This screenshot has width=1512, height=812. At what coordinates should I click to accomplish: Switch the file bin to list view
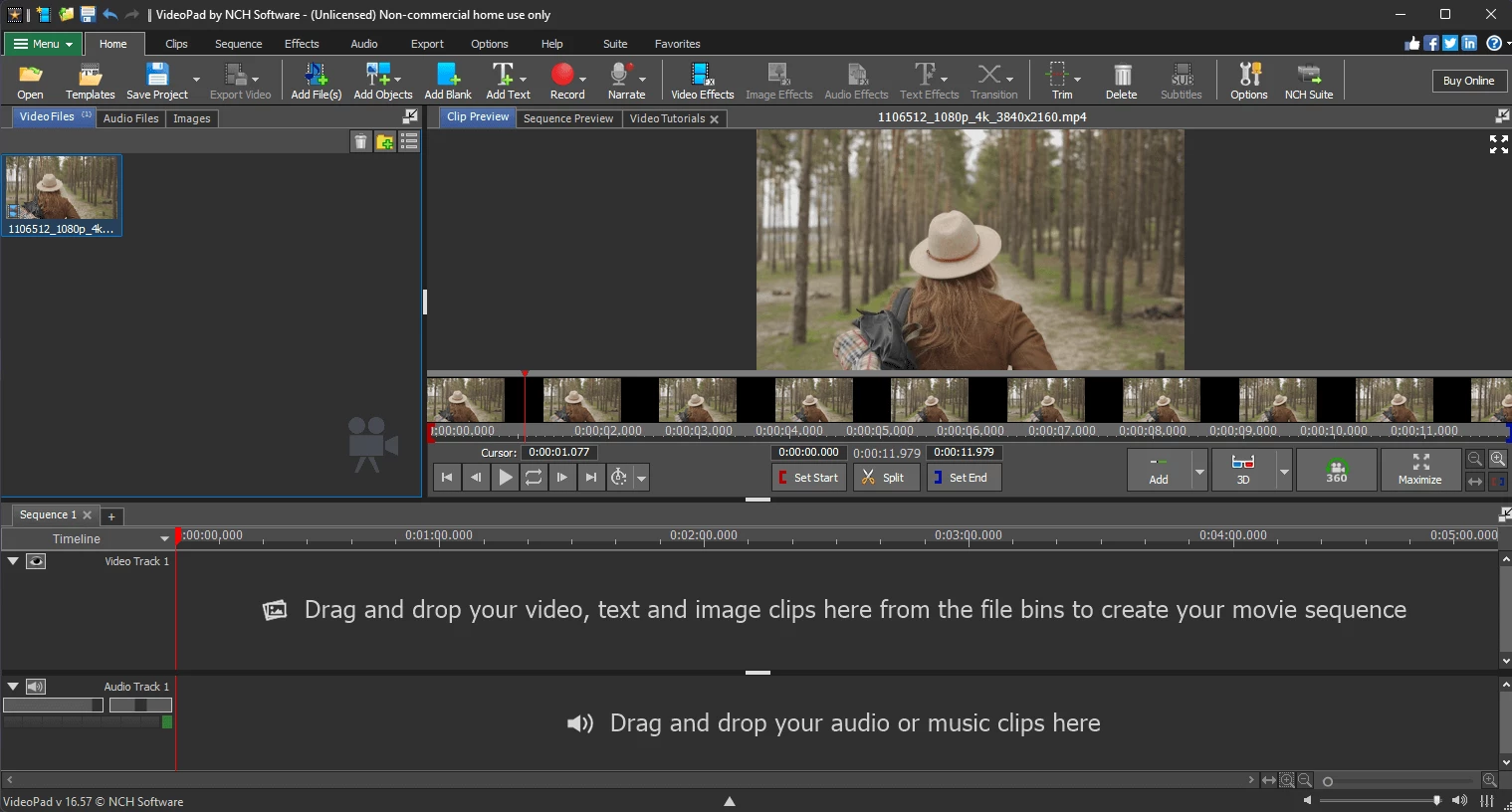tap(409, 142)
